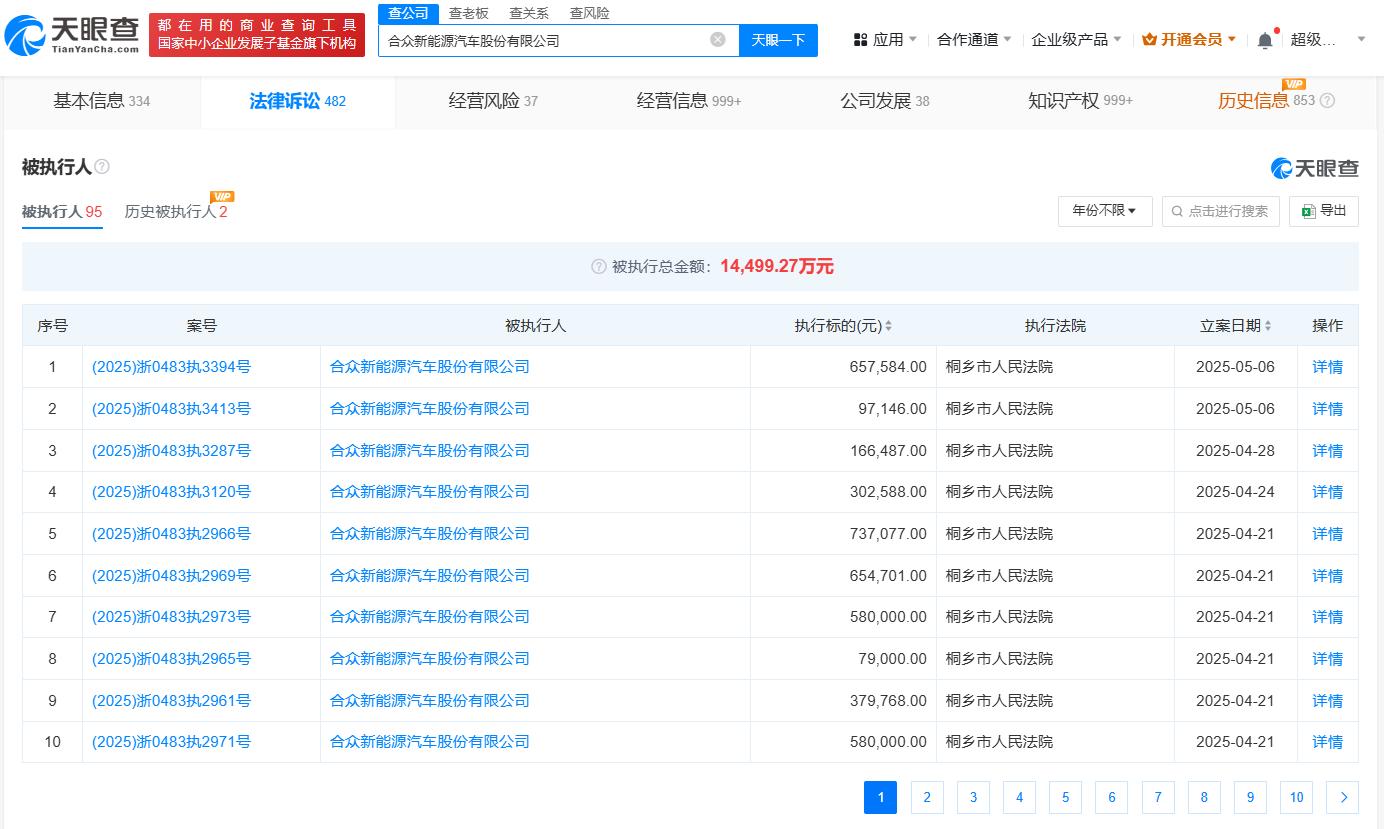Open the 知识产权 tab
The height and width of the screenshot is (829, 1384).
click(x=1080, y=101)
